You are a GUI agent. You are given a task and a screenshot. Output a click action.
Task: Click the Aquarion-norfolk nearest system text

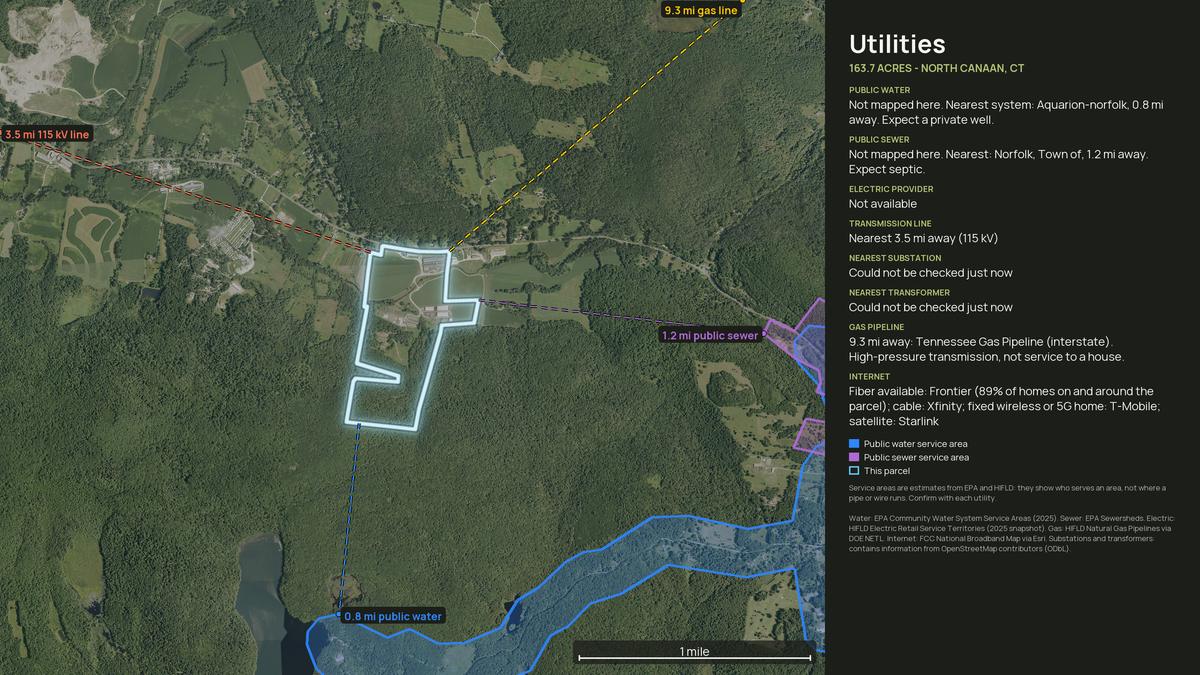click(x=1006, y=112)
